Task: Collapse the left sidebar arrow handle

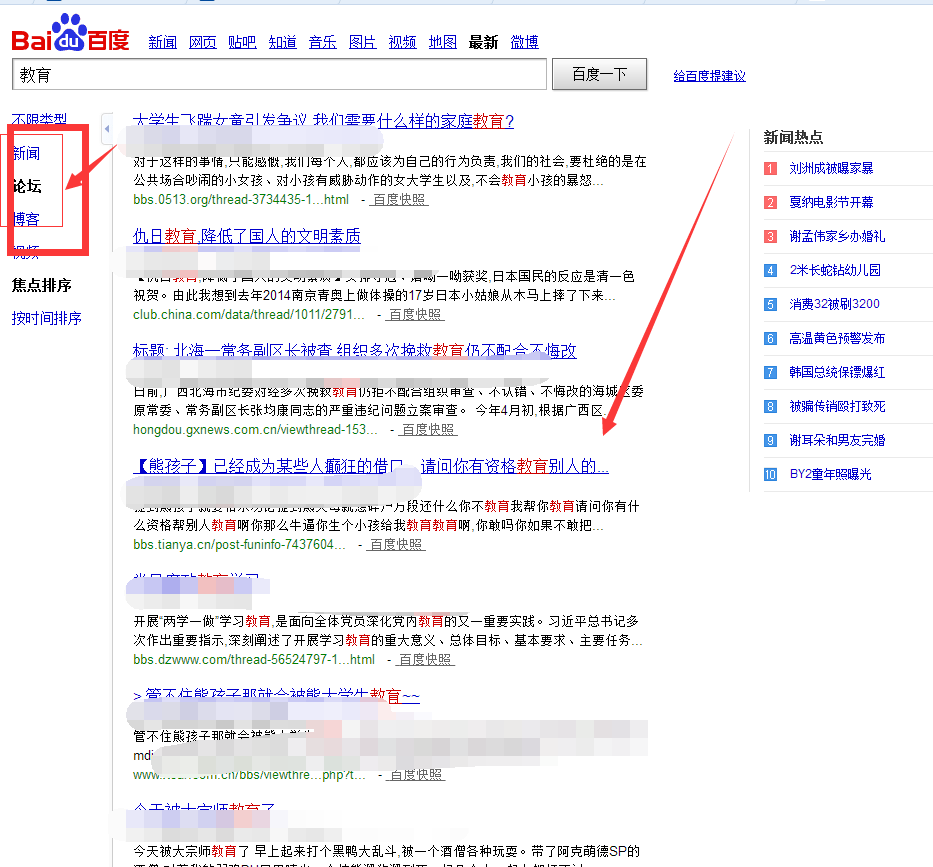Action: click(x=107, y=129)
